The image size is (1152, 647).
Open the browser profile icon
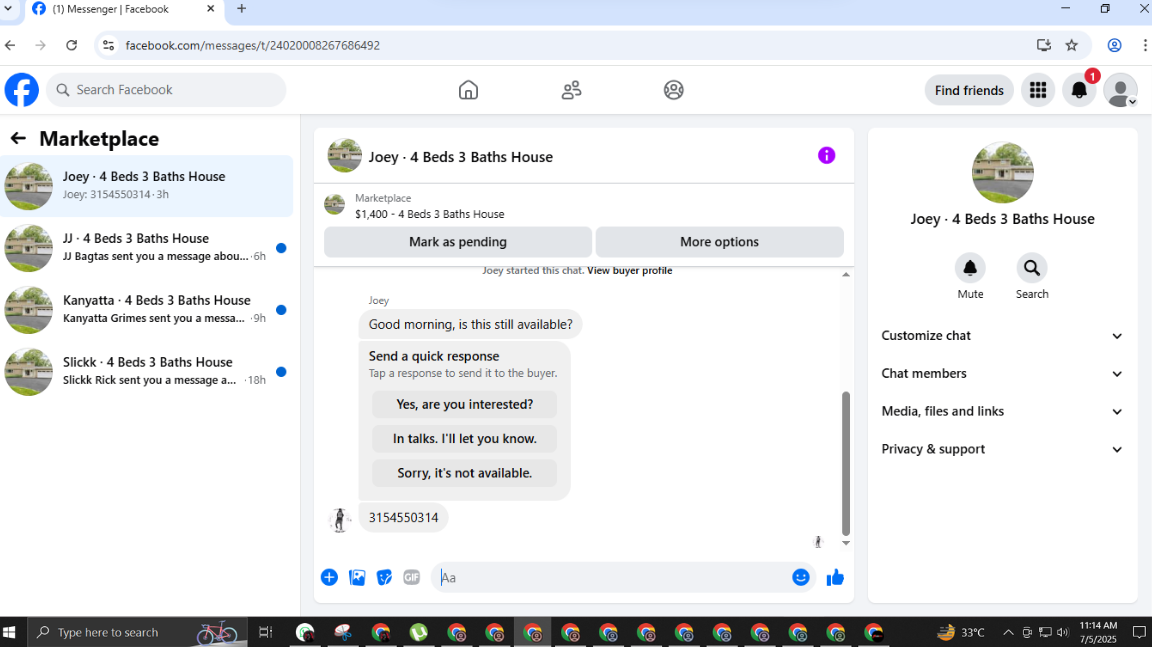point(1115,45)
